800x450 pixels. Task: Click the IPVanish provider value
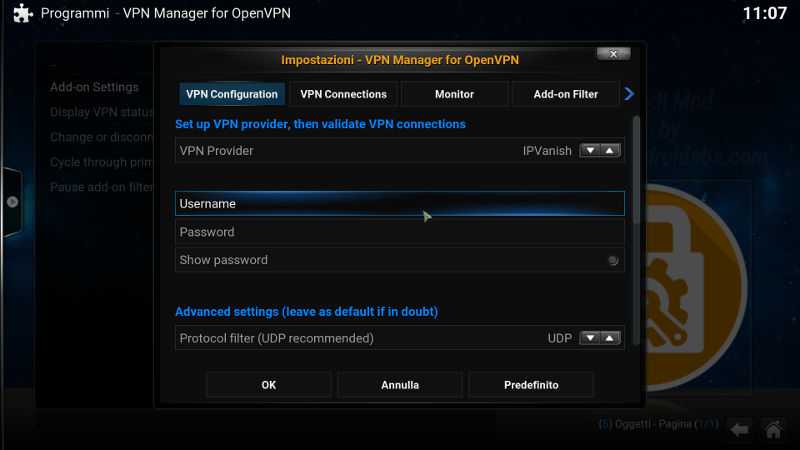[x=547, y=151]
